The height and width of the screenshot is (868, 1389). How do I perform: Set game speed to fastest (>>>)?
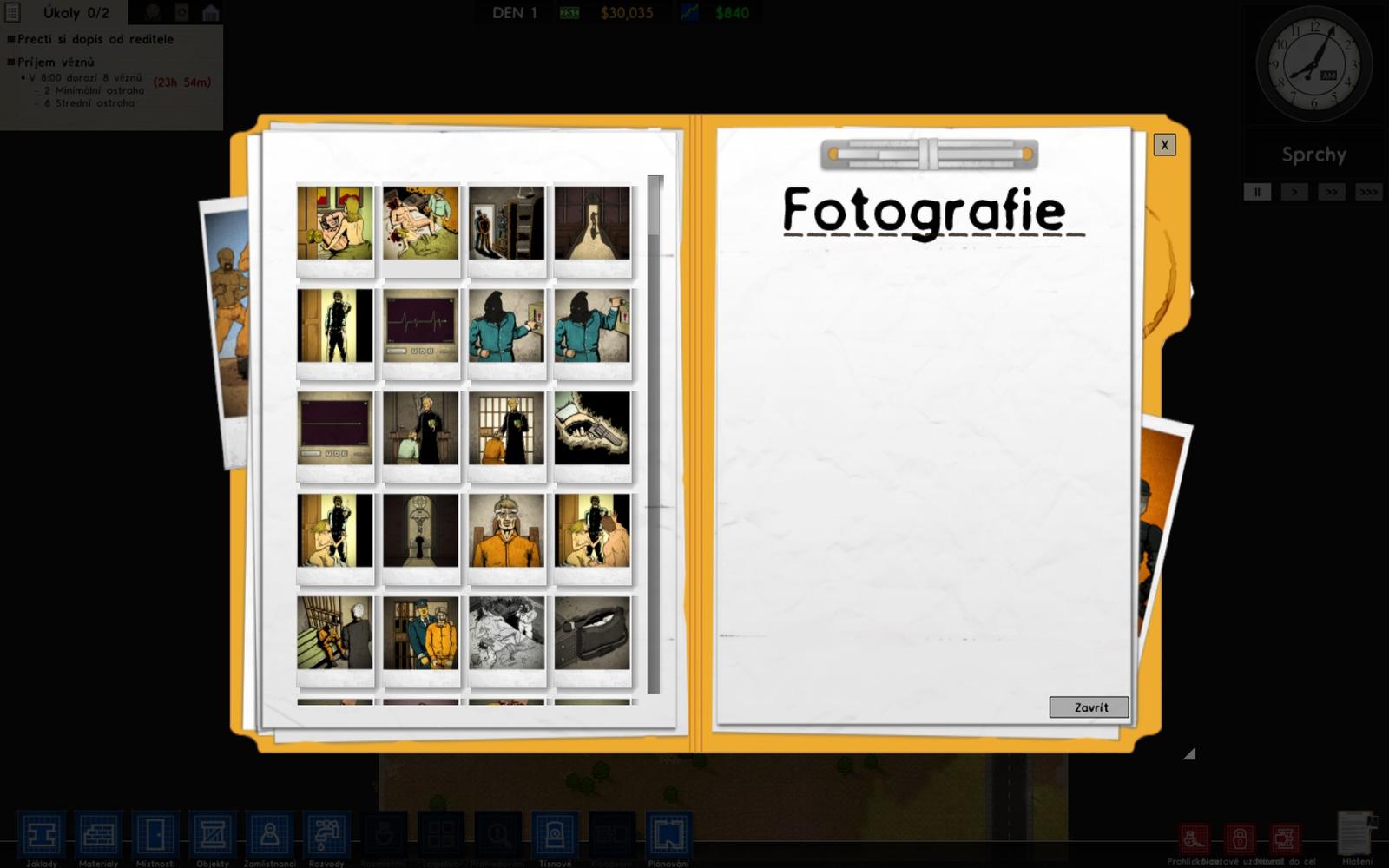[1368, 192]
